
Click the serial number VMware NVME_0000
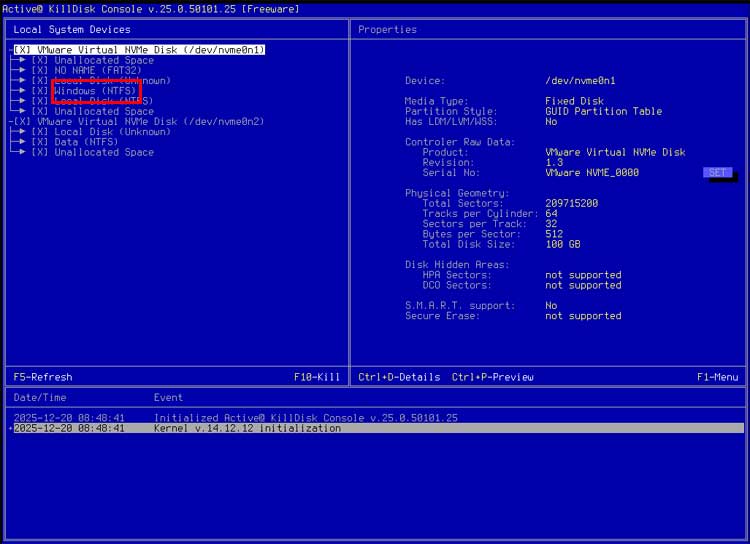tap(592, 173)
